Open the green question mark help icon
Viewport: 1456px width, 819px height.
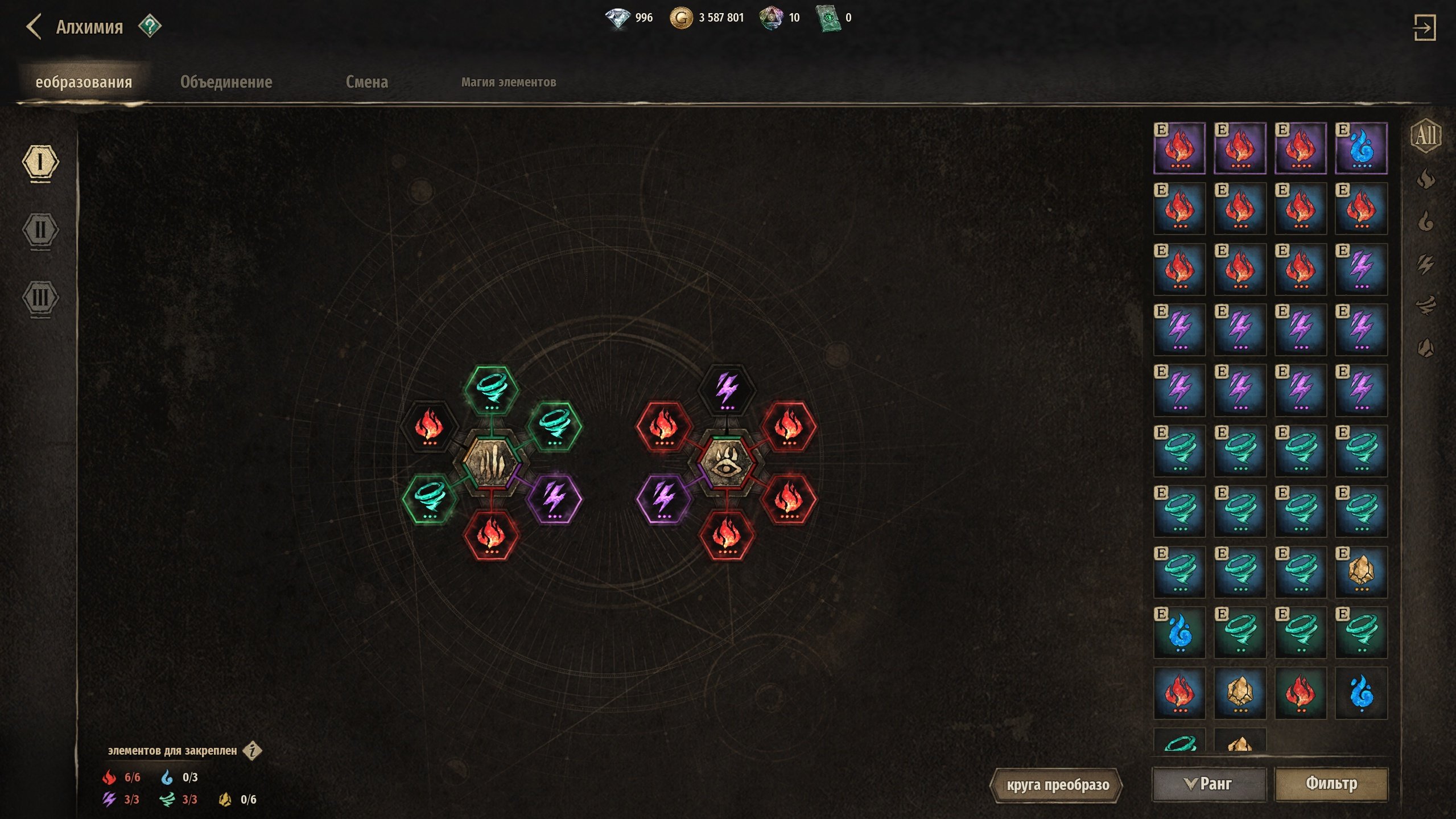(150, 26)
